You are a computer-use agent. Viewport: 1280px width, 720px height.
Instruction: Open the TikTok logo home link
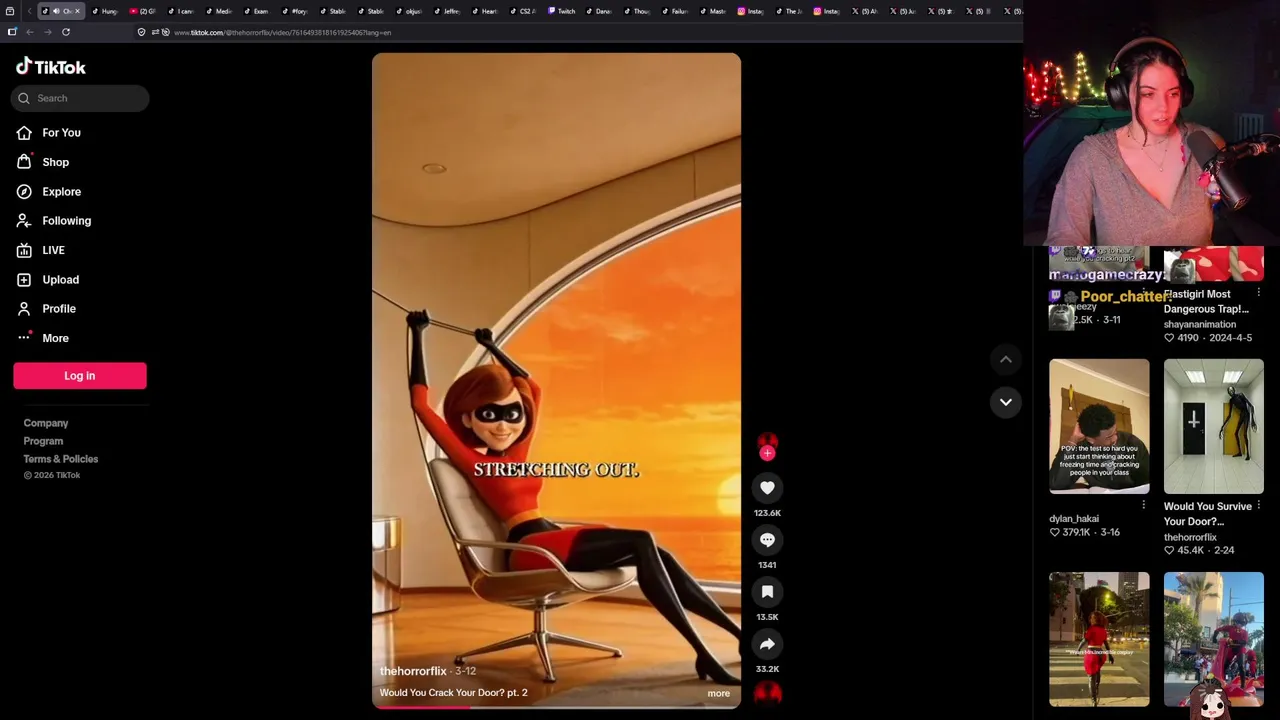[51, 67]
